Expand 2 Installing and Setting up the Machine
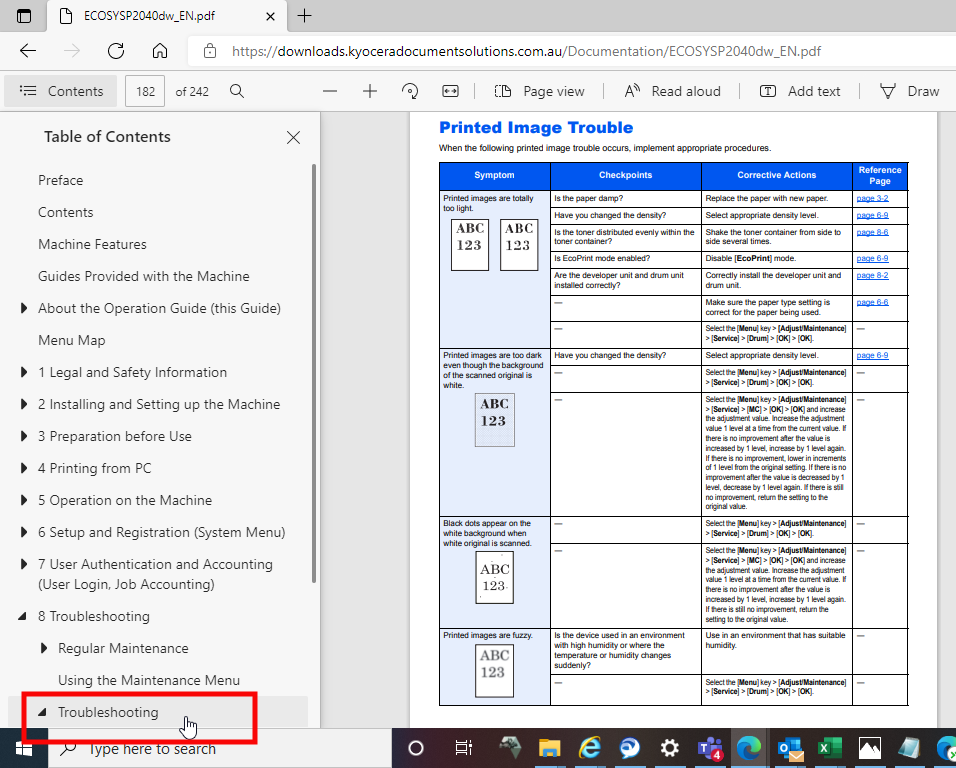 coord(24,403)
